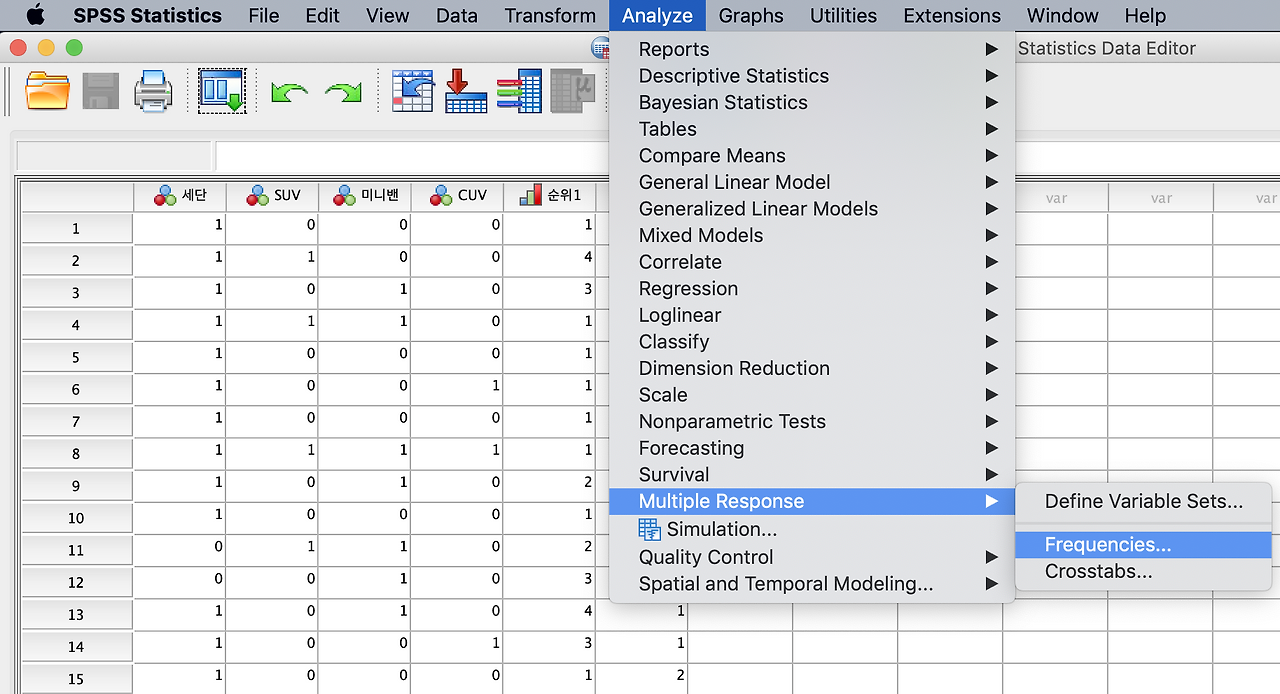Expand the Tables submenu
Viewport: 1280px width, 694px height.
click(x=812, y=129)
